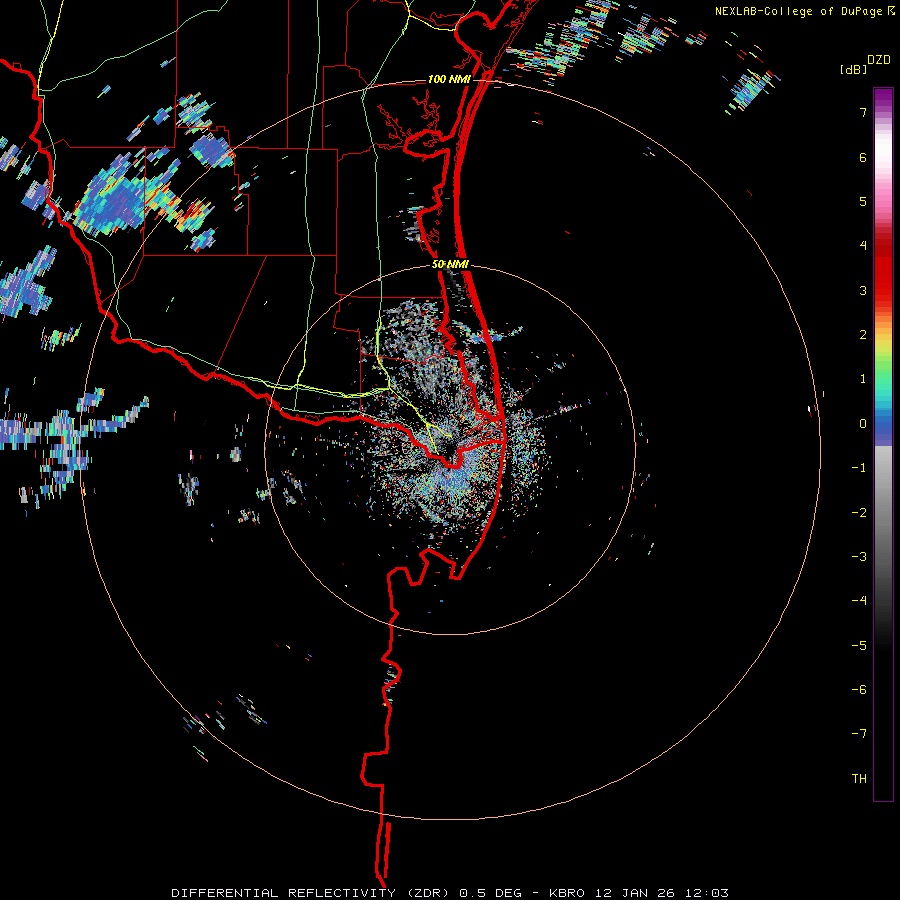Click the color scale value -3 label
The width and height of the screenshot is (900, 900).
tap(859, 557)
